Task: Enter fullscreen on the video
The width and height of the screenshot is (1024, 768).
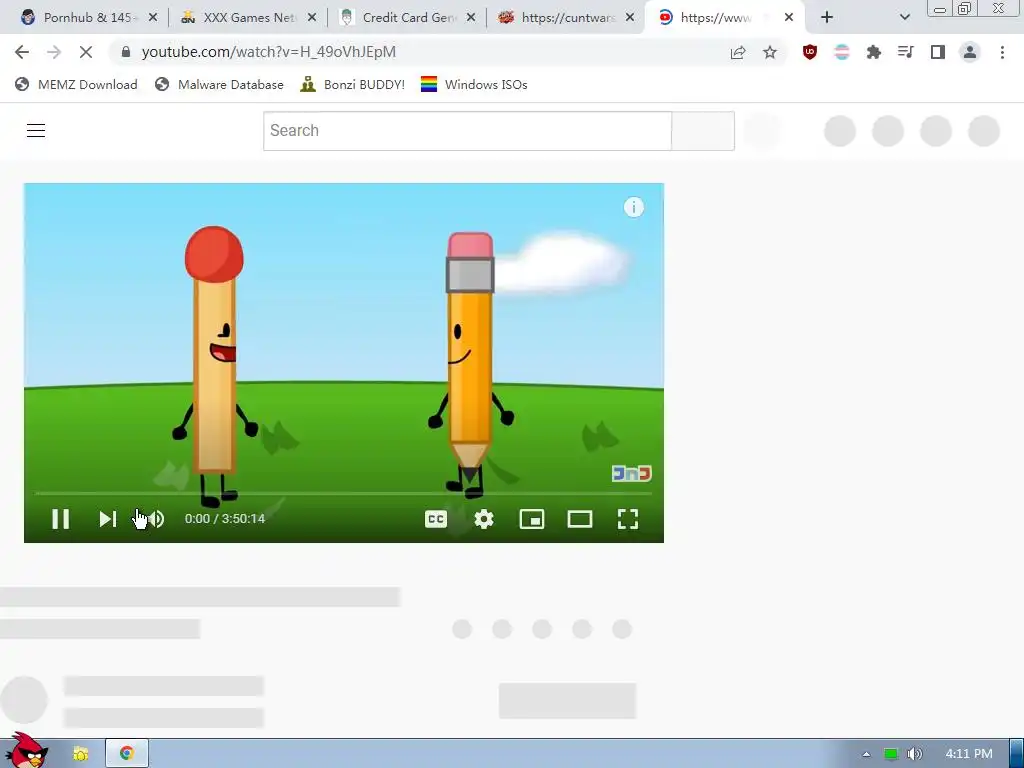Action: 628,519
